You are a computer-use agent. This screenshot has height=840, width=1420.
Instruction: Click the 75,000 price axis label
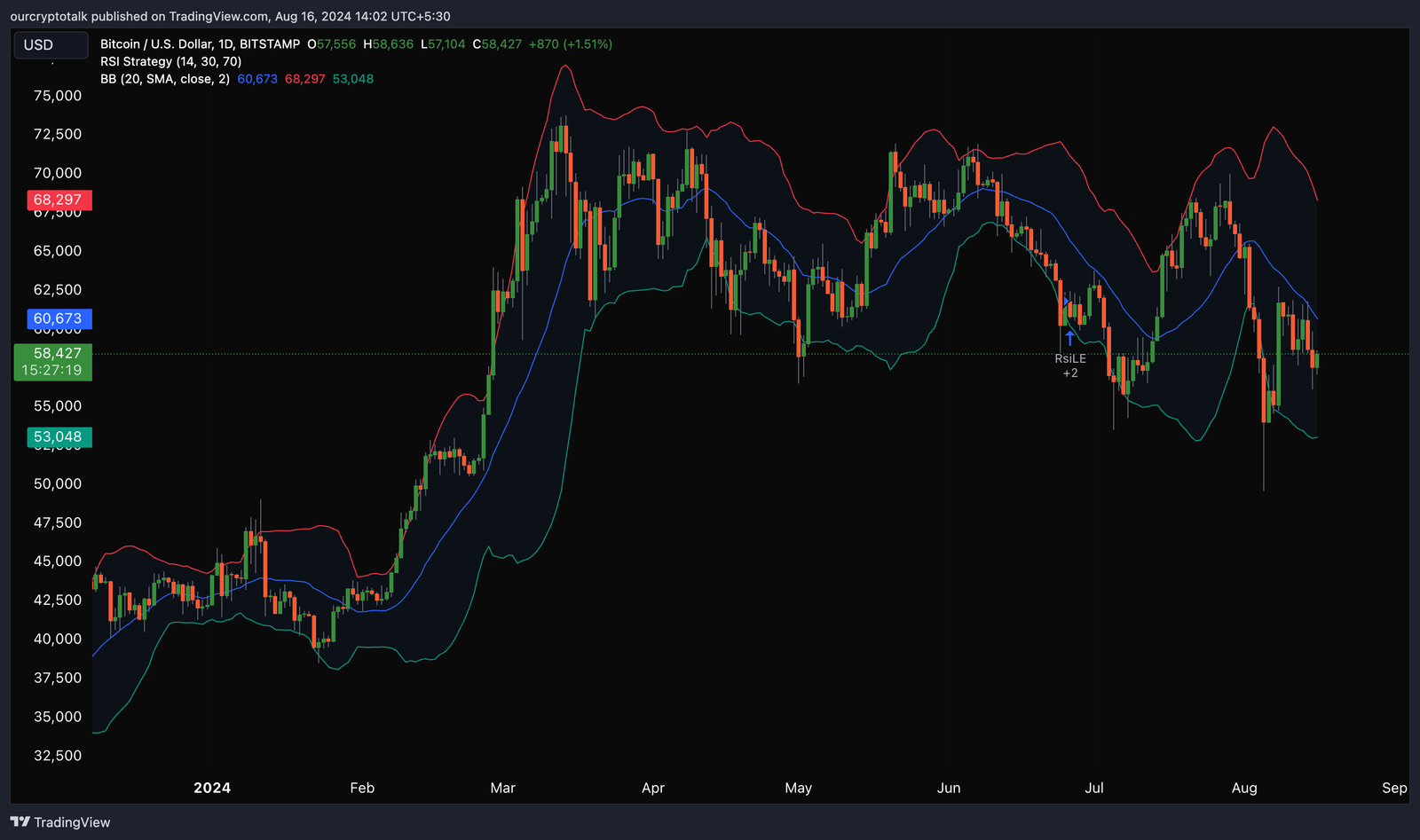tap(58, 96)
